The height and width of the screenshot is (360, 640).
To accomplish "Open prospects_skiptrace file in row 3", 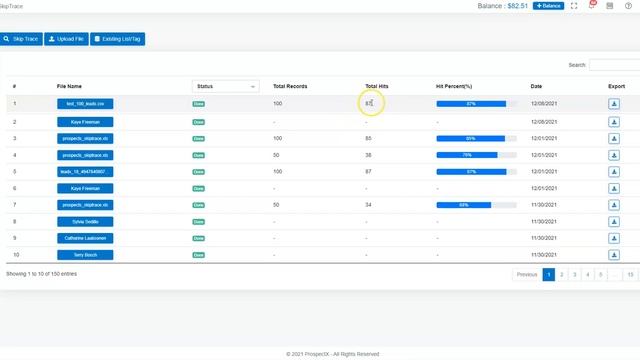I will tap(85, 138).
